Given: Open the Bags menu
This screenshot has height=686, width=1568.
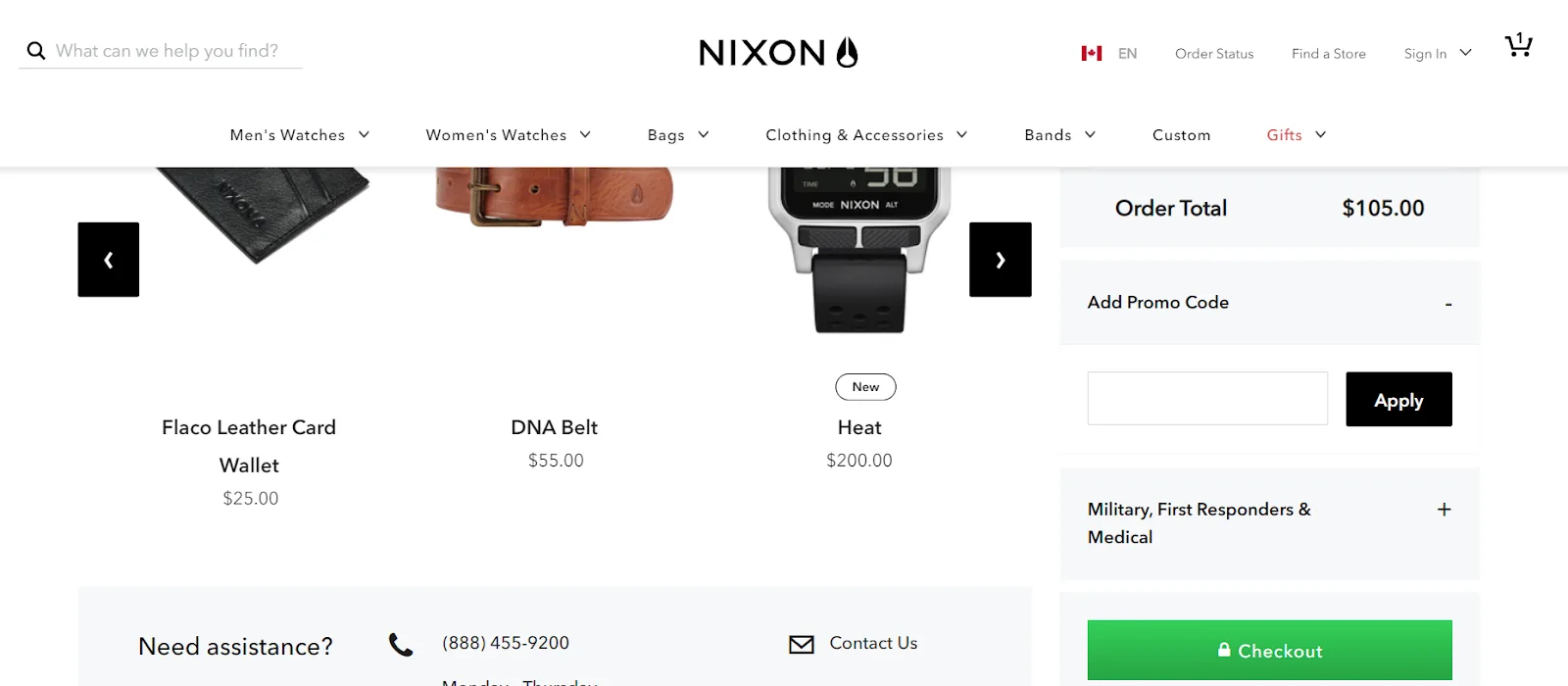Looking at the screenshot, I should point(677,135).
